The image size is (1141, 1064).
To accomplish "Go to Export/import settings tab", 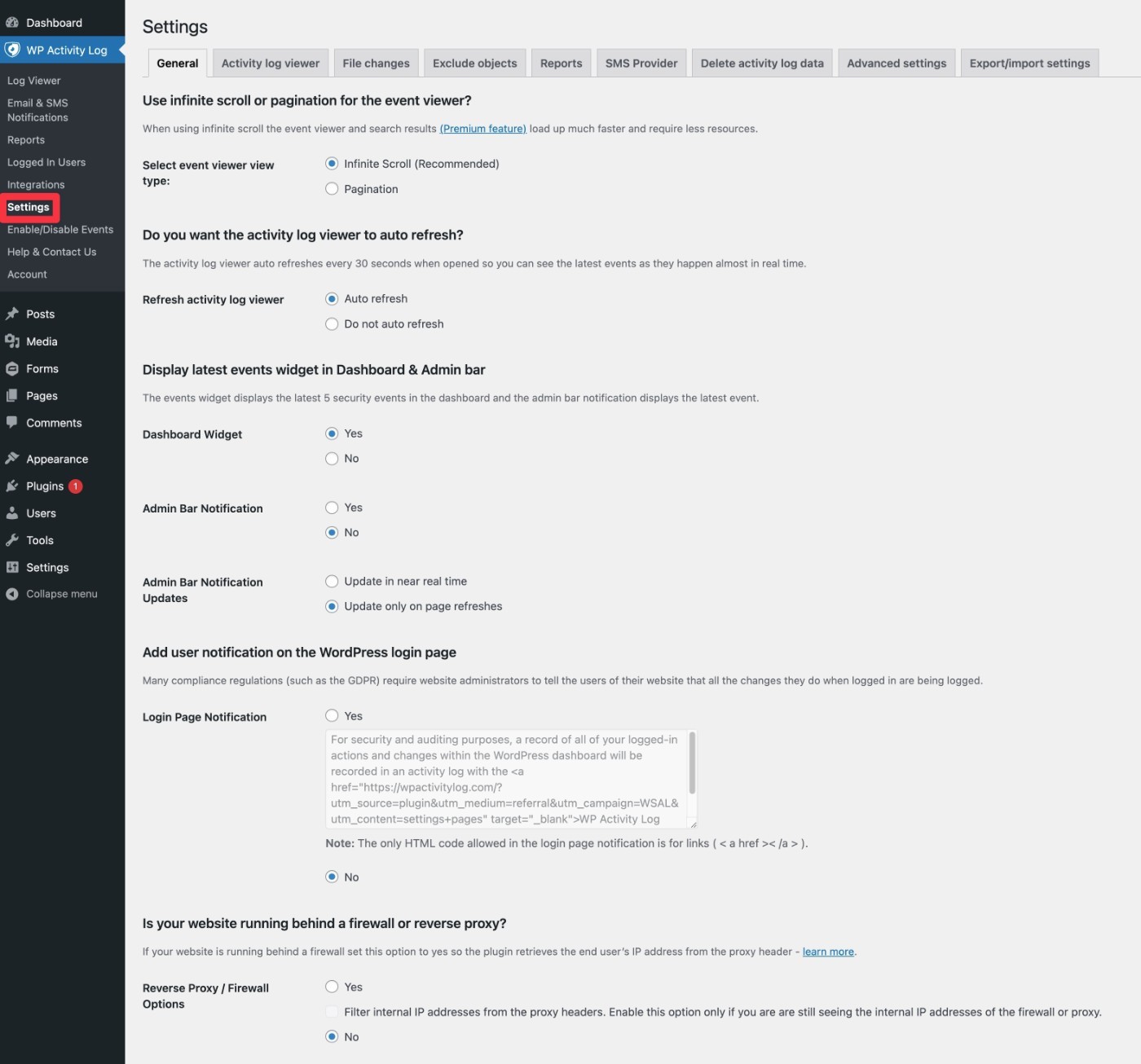I will point(1029,64).
